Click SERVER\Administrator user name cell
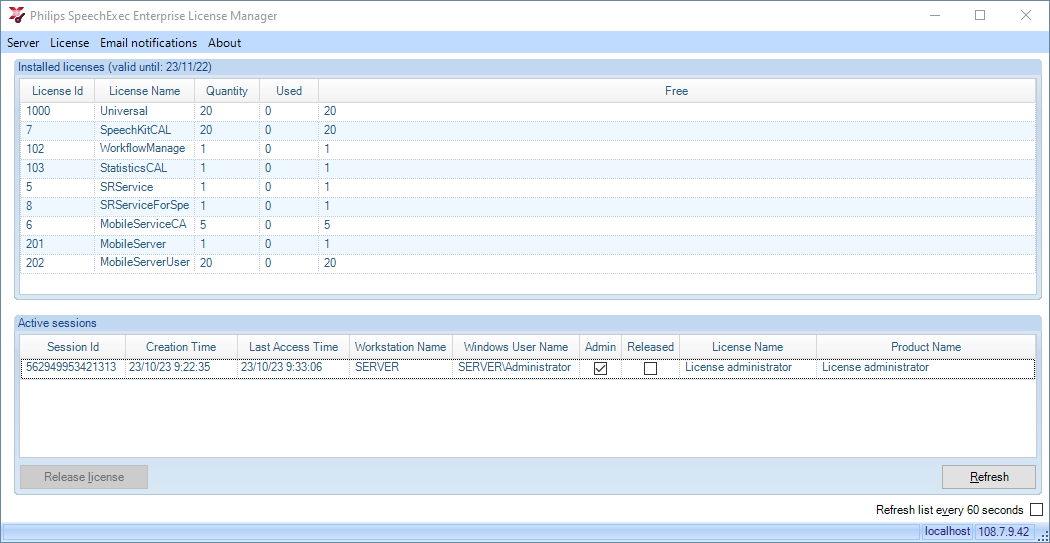Viewport: 1050px width, 543px height. coord(514,368)
